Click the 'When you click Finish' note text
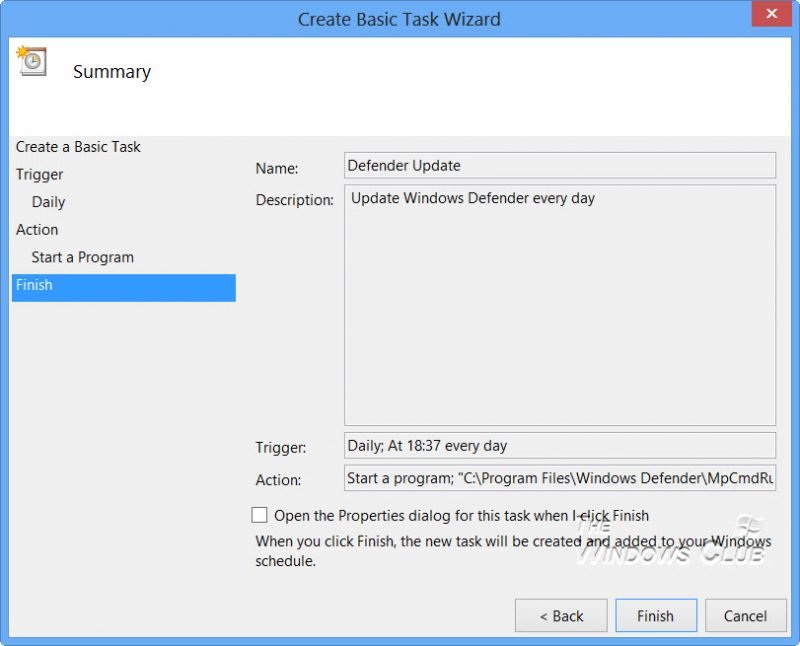The width and height of the screenshot is (800, 646). click(x=513, y=551)
